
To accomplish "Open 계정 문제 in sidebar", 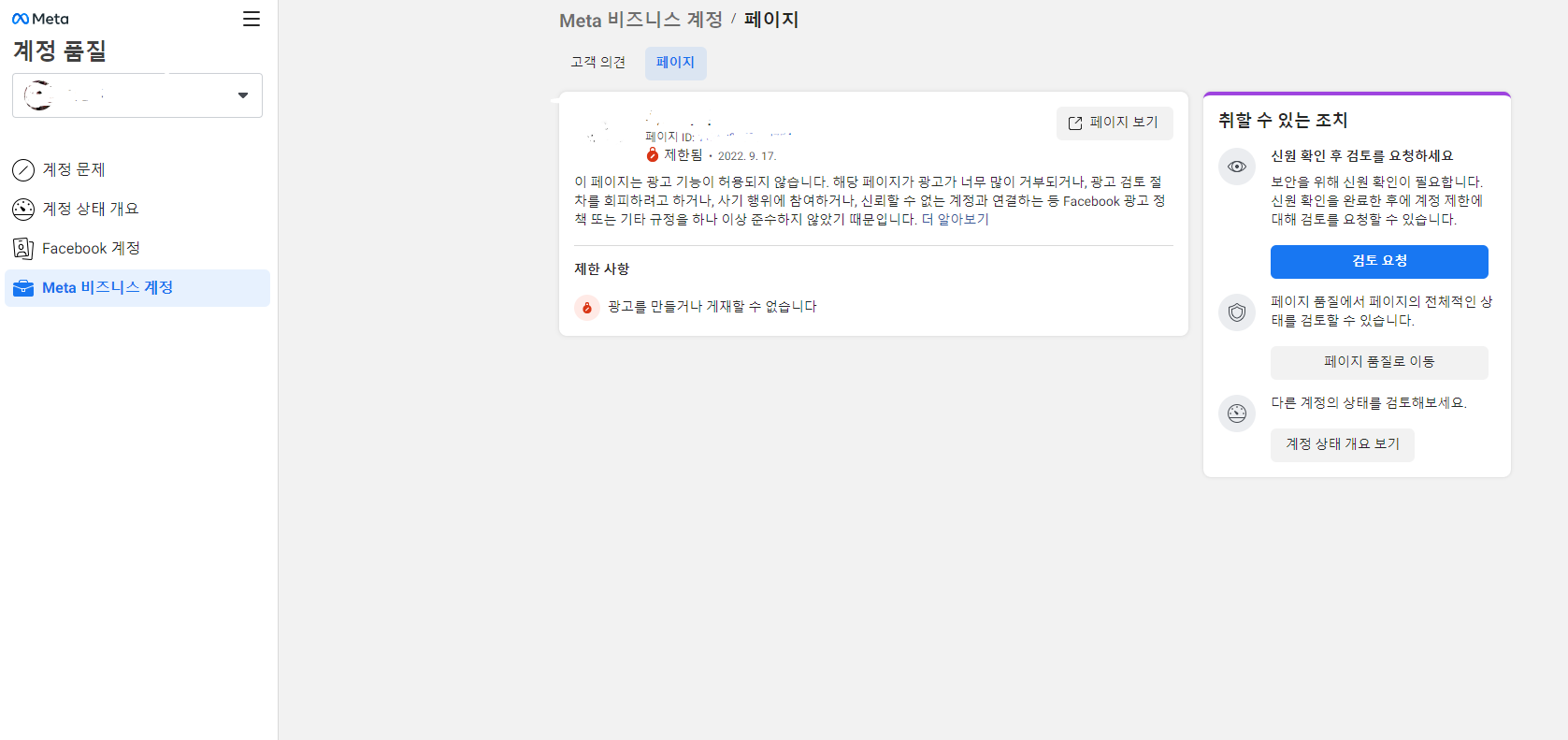I will click(x=137, y=170).
